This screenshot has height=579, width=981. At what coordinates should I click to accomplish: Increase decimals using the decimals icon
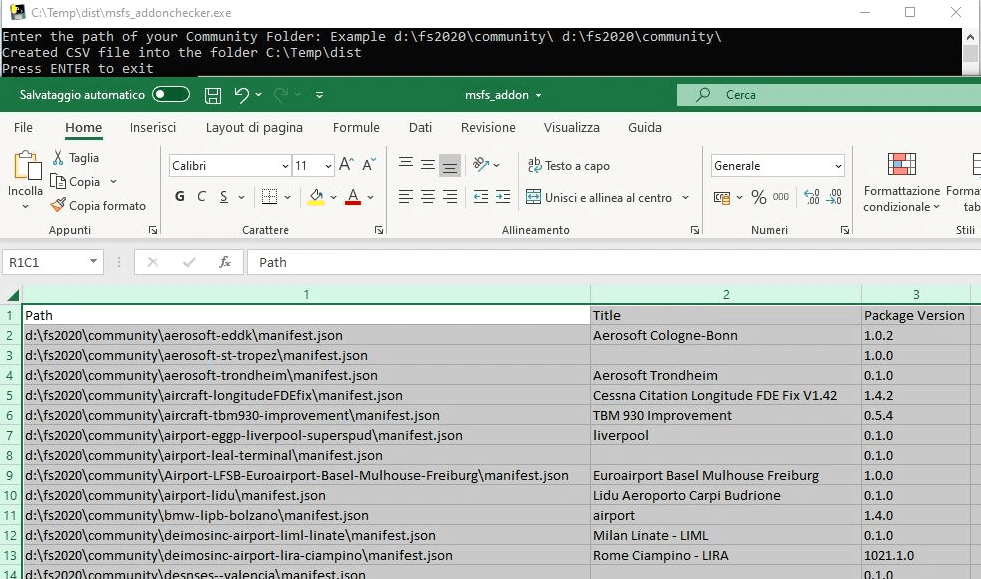tap(812, 197)
